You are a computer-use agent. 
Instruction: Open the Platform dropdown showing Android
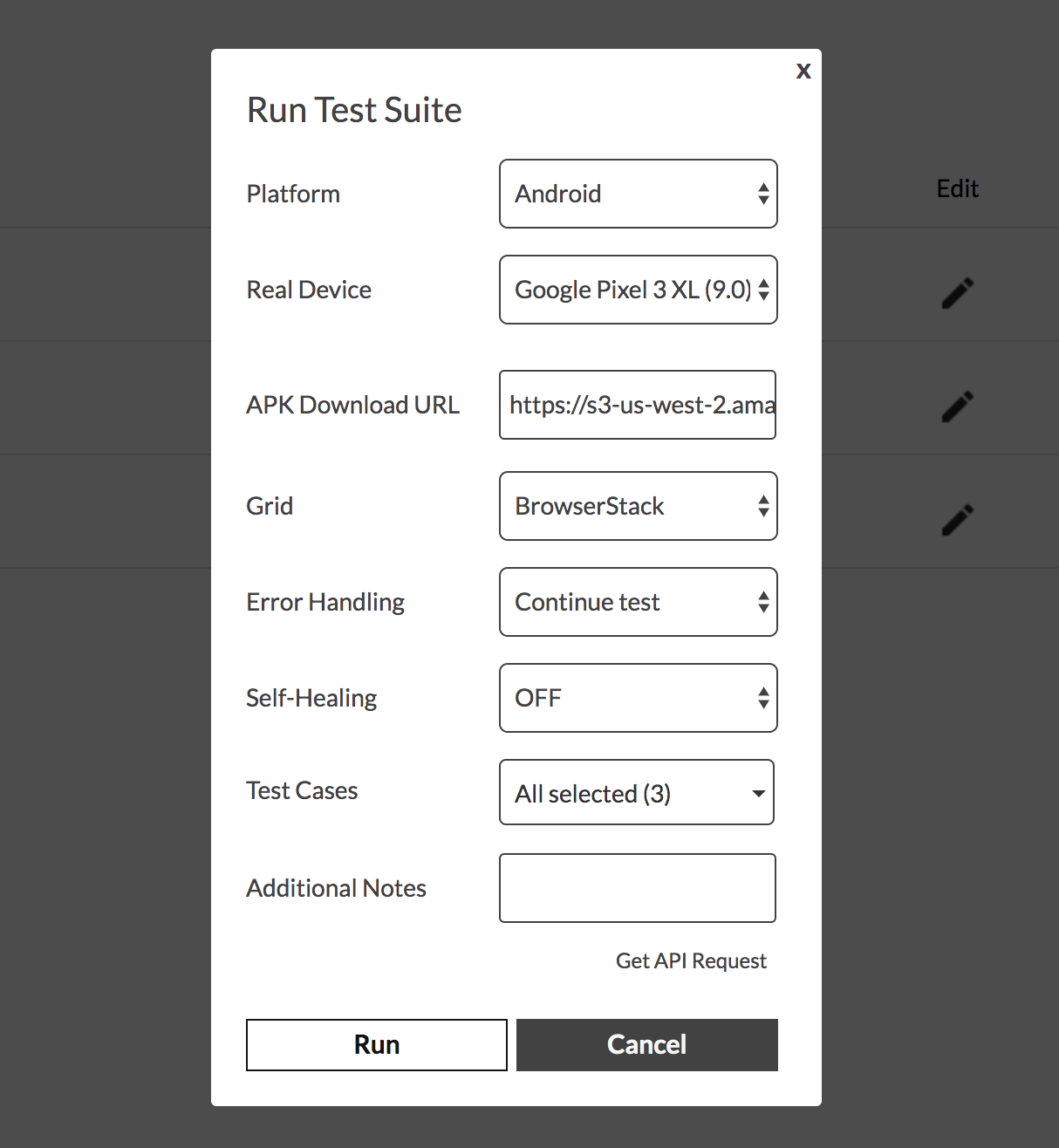point(638,194)
